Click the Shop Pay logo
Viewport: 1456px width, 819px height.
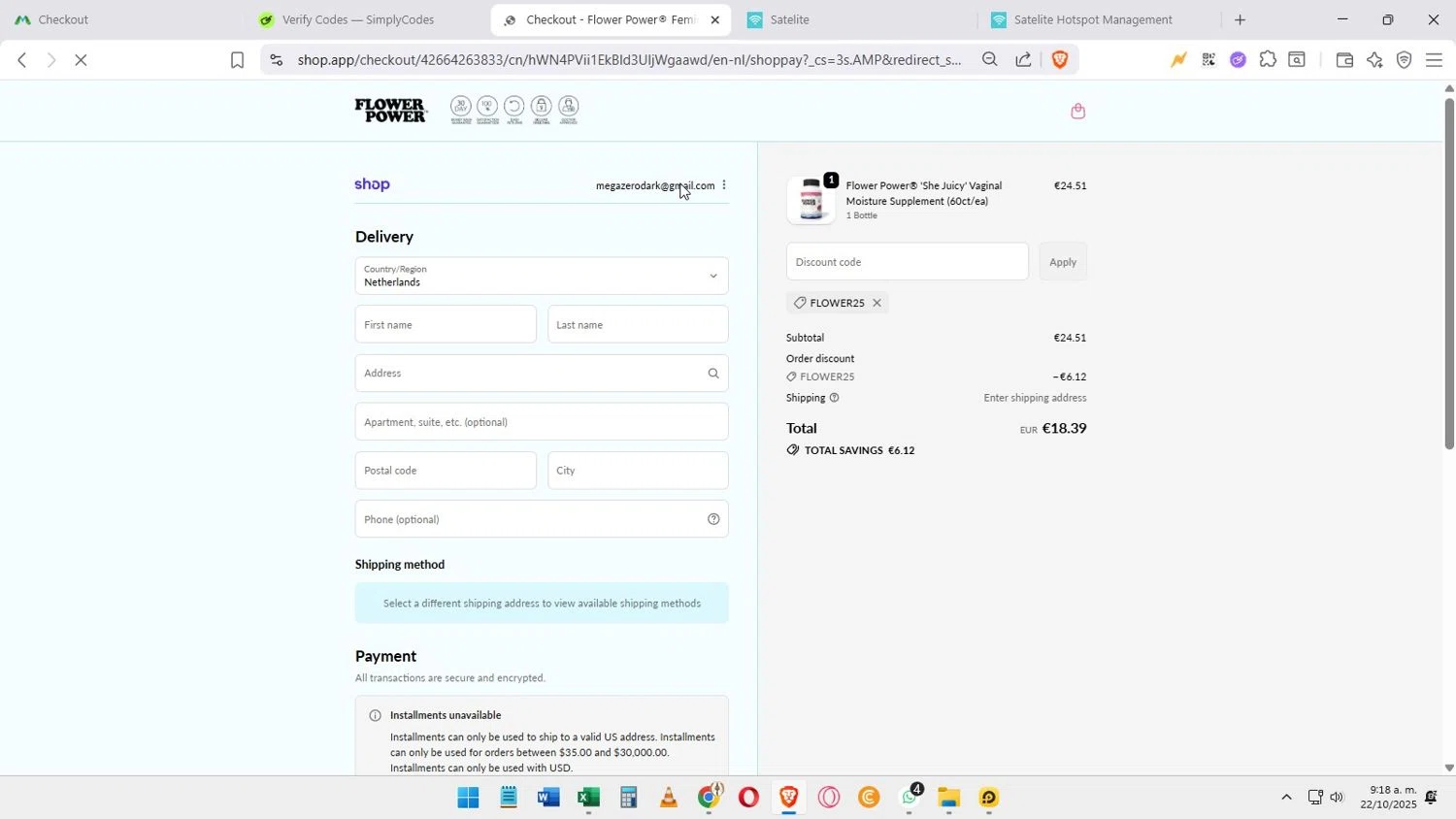[373, 184]
